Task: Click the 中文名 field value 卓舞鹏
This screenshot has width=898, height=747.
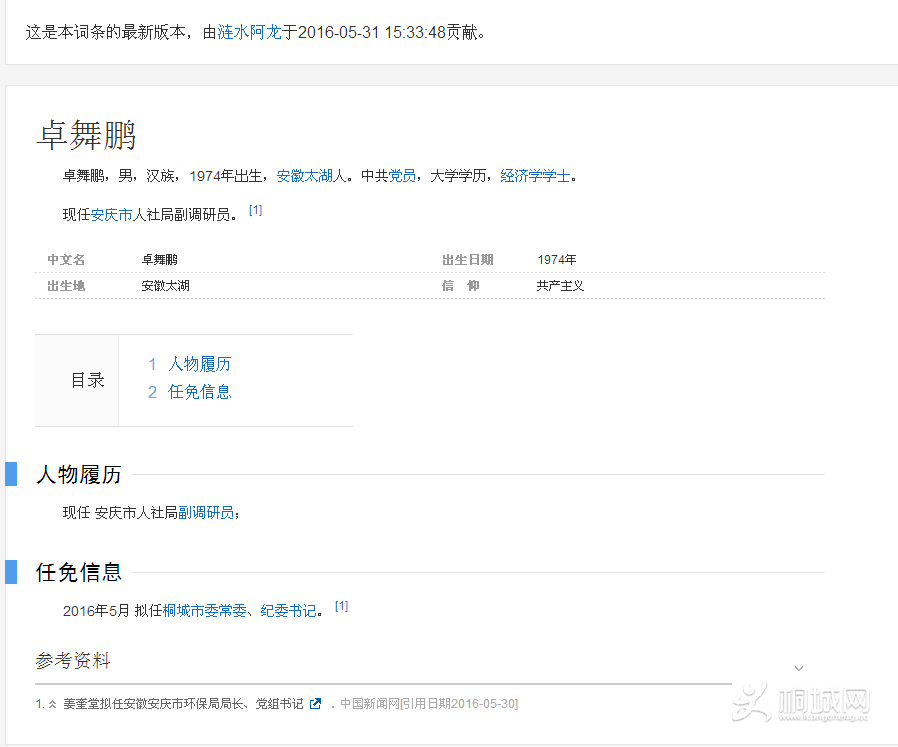Action: (x=158, y=259)
